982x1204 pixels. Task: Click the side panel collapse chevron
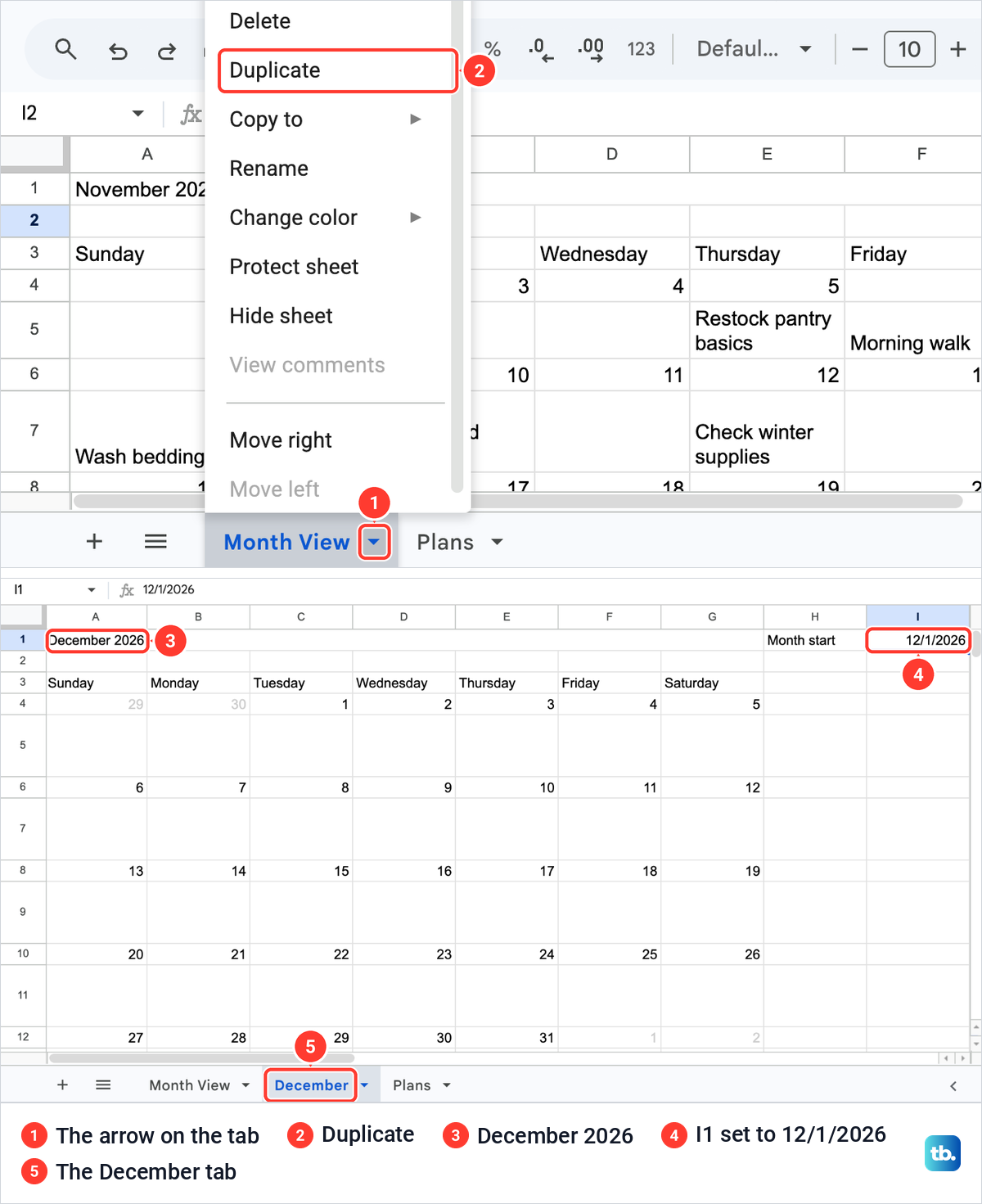click(953, 1086)
